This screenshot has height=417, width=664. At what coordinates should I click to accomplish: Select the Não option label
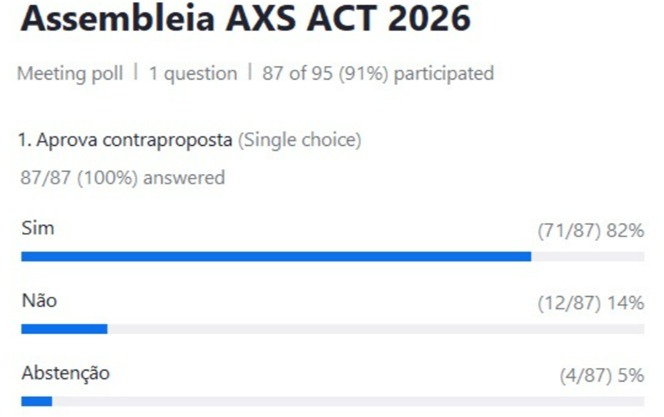[x=39, y=301]
